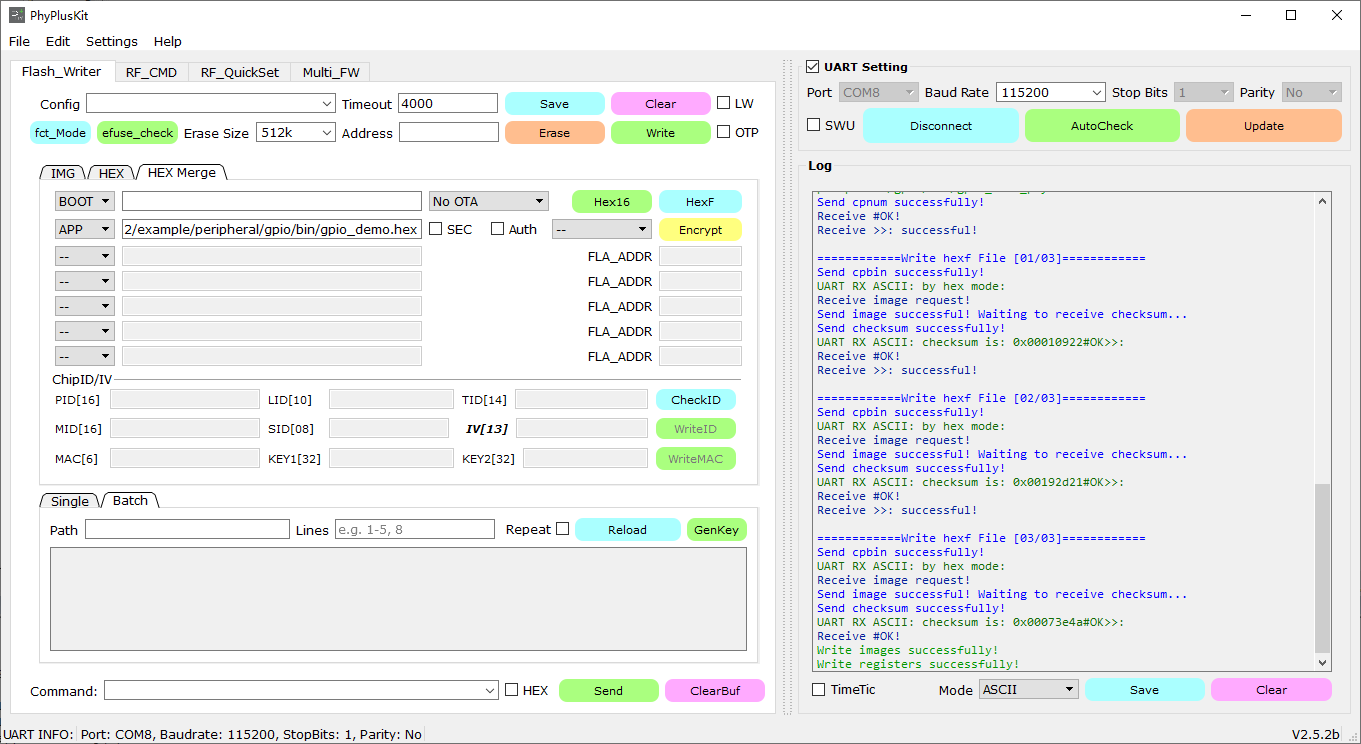The height and width of the screenshot is (744, 1361).
Task: Click the BOOT file path field
Action: (271, 201)
